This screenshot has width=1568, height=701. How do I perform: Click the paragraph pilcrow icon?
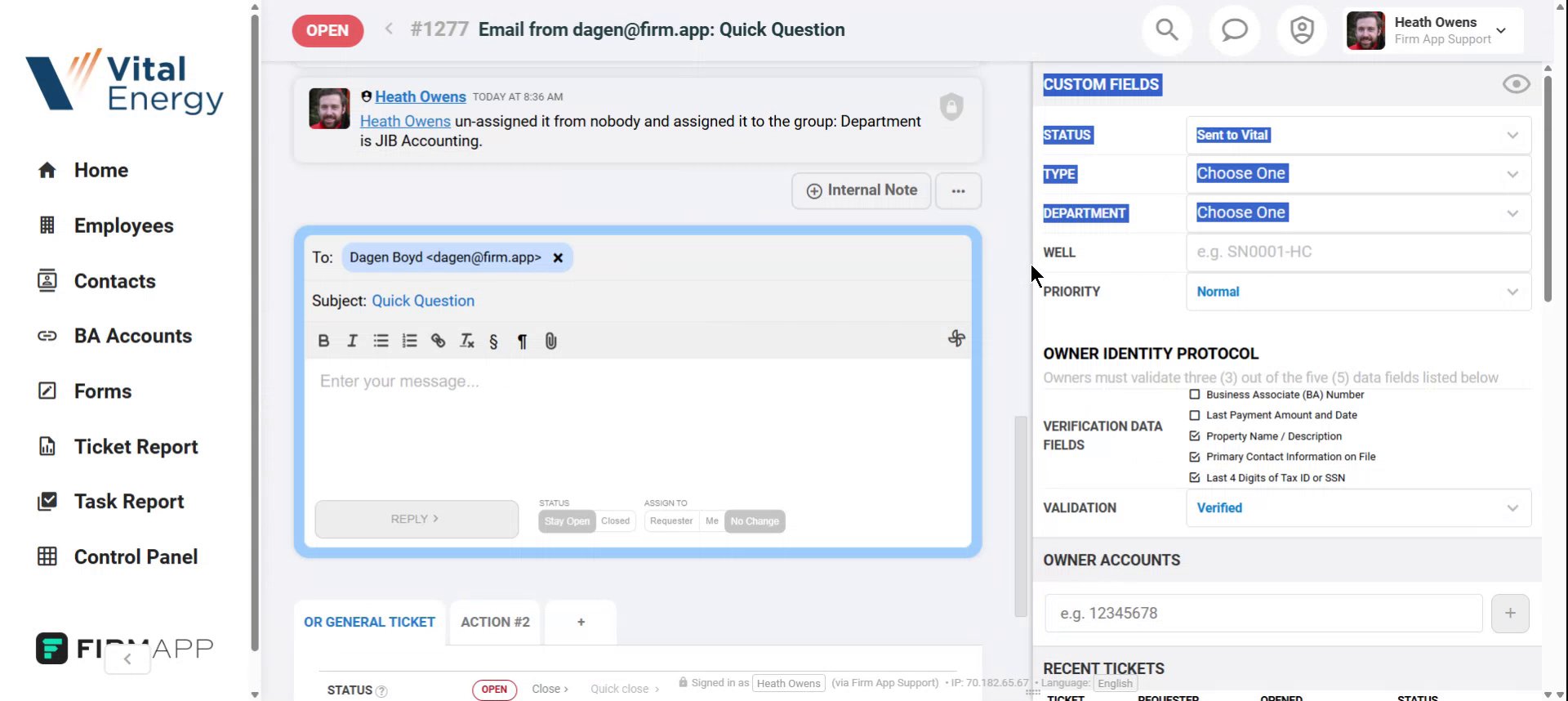point(522,341)
